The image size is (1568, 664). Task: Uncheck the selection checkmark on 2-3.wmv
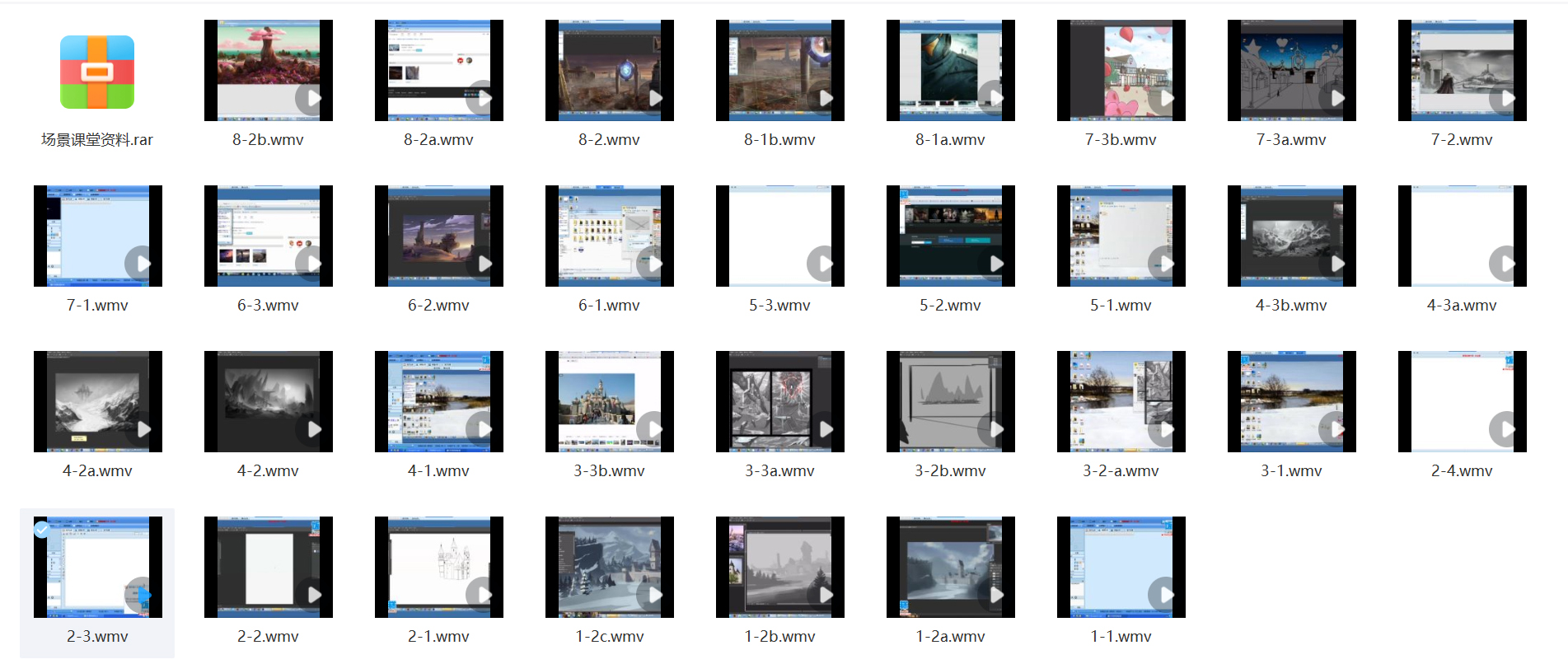tap(42, 529)
